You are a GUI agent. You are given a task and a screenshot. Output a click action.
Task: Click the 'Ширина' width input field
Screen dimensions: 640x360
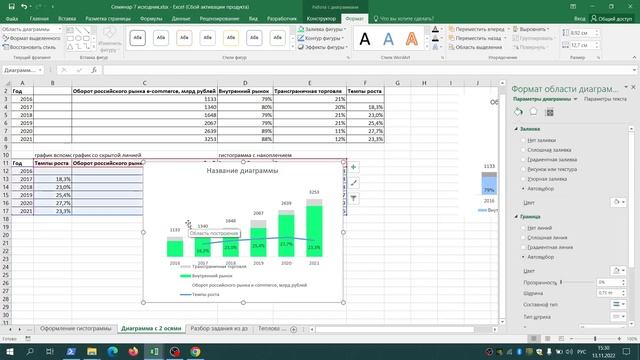pos(608,293)
